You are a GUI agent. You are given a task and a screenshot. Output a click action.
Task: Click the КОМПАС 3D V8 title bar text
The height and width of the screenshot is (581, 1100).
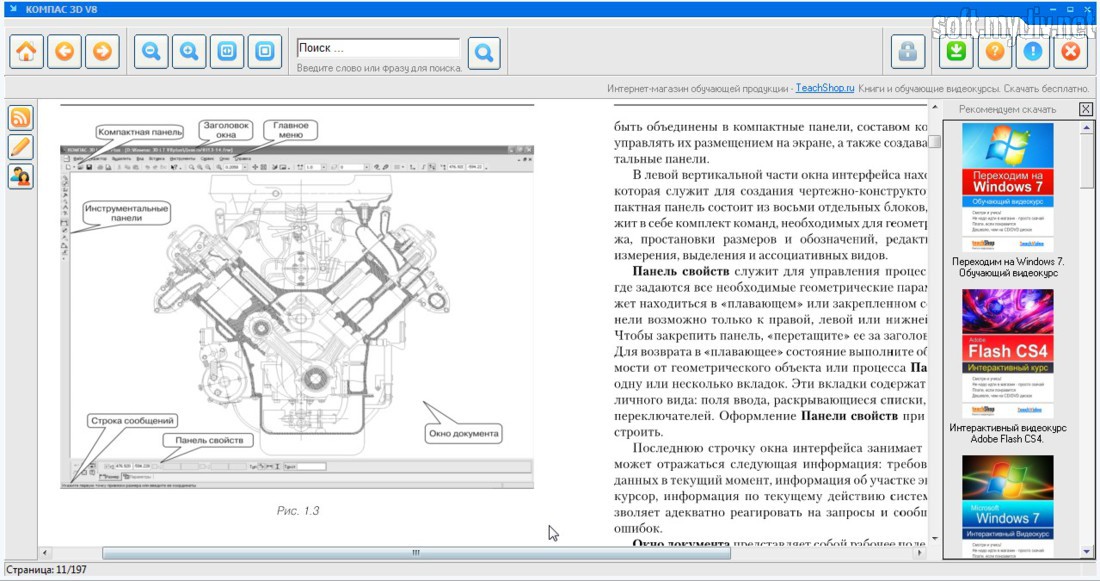[x=62, y=10]
